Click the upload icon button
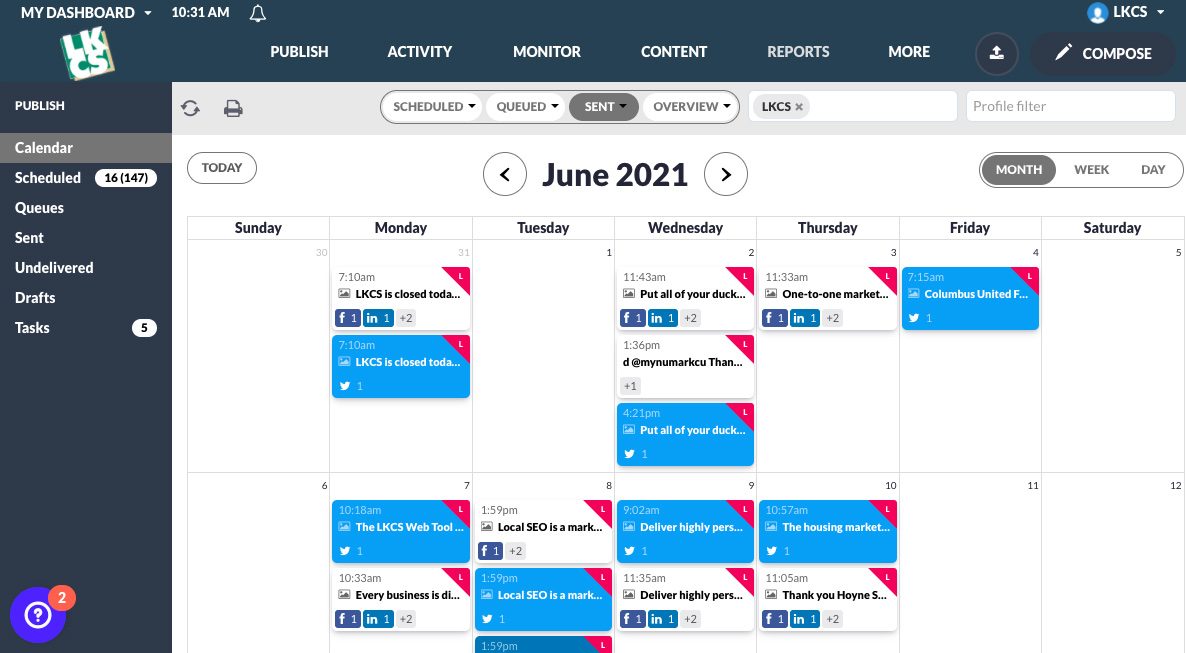Image resolution: width=1186 pixels, height=653 pixels. [996, 53]
